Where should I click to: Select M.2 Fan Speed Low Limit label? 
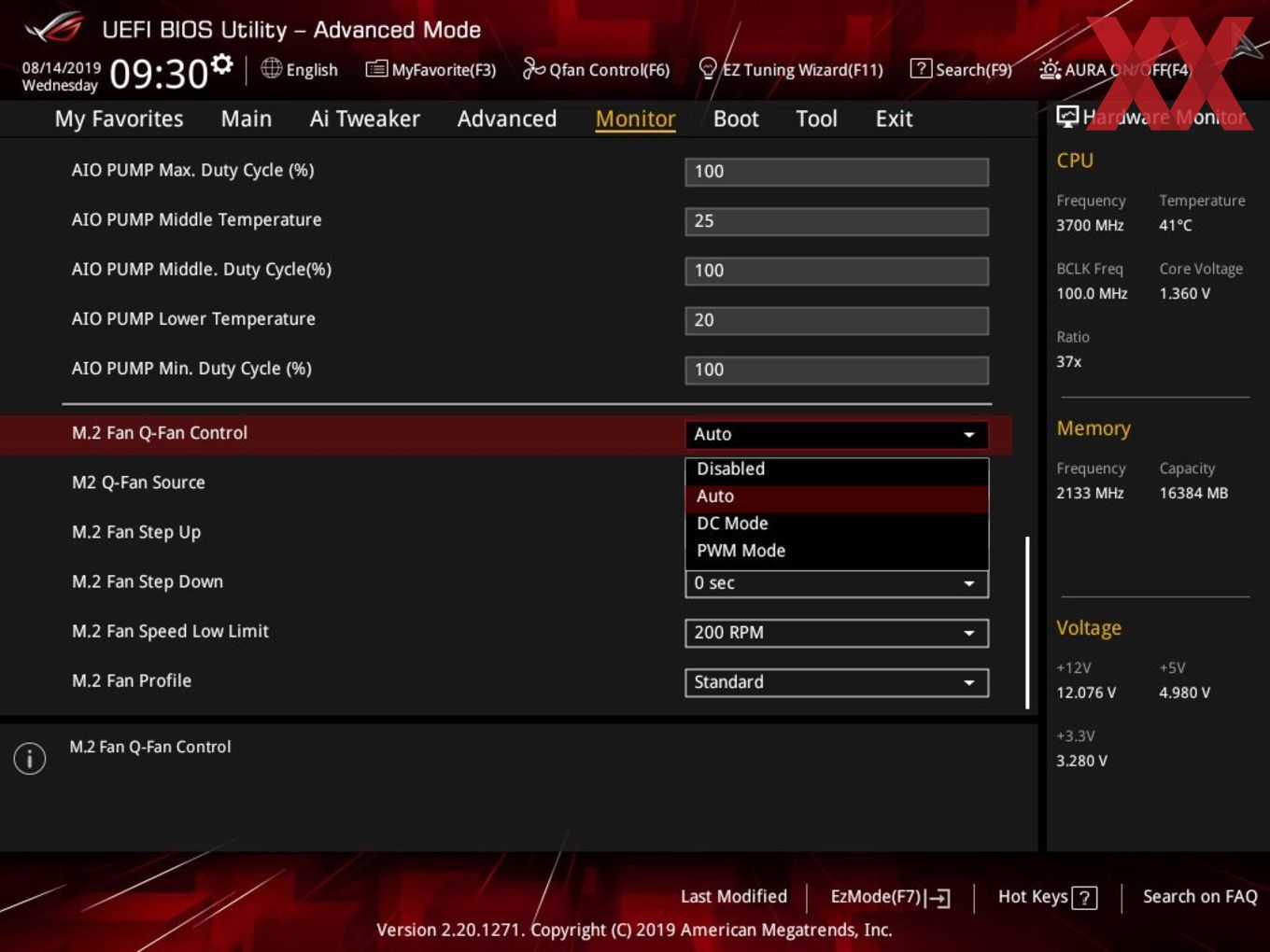[170, 631]
